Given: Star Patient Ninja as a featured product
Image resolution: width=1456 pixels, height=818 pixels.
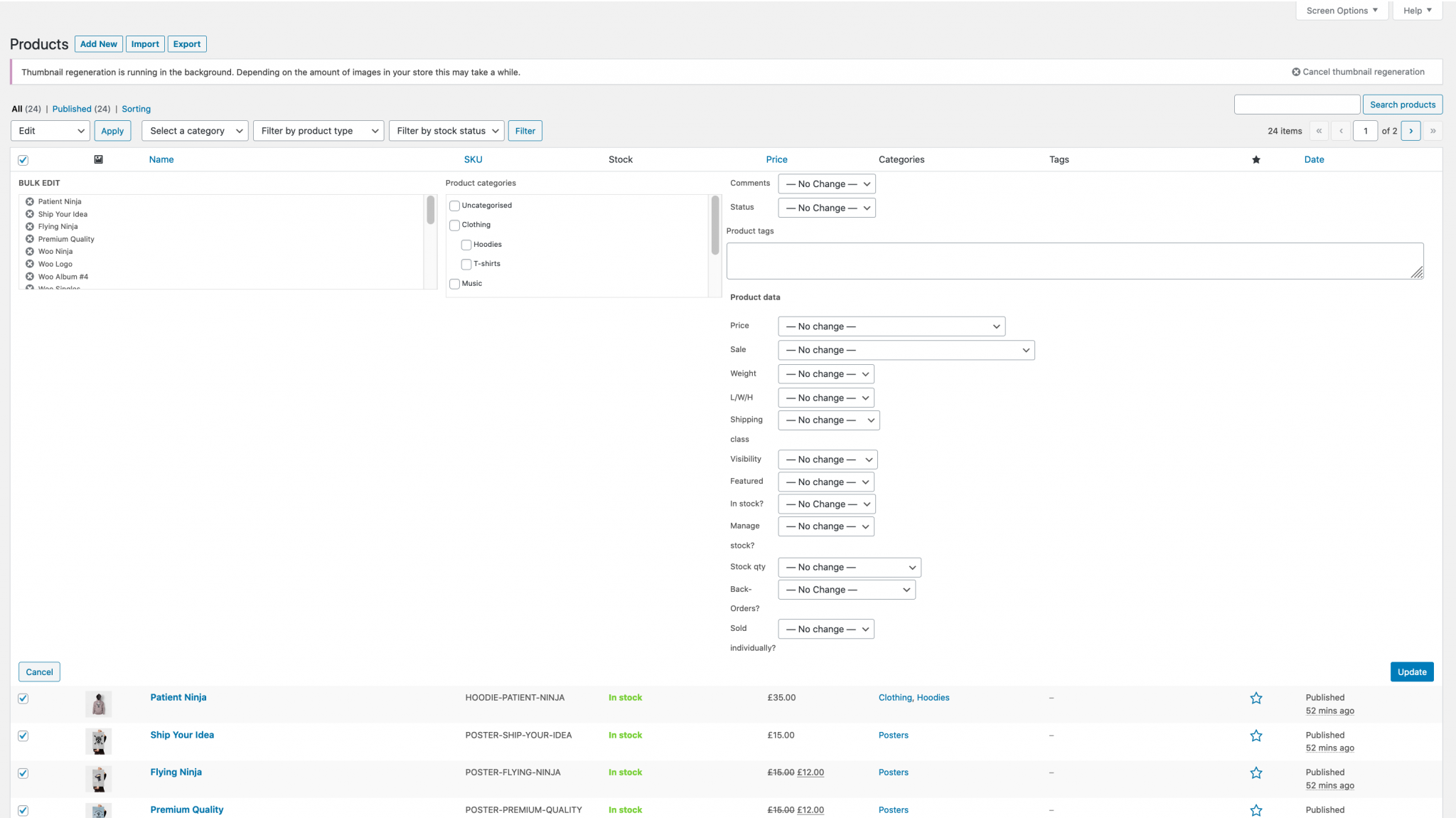Looking at the screenshot, I should 1256,698.
